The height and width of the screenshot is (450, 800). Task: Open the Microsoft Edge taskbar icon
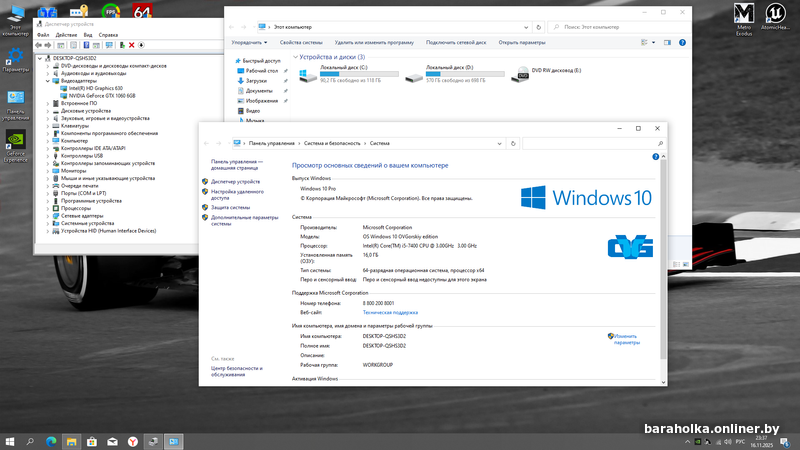[x=49, y=441]
